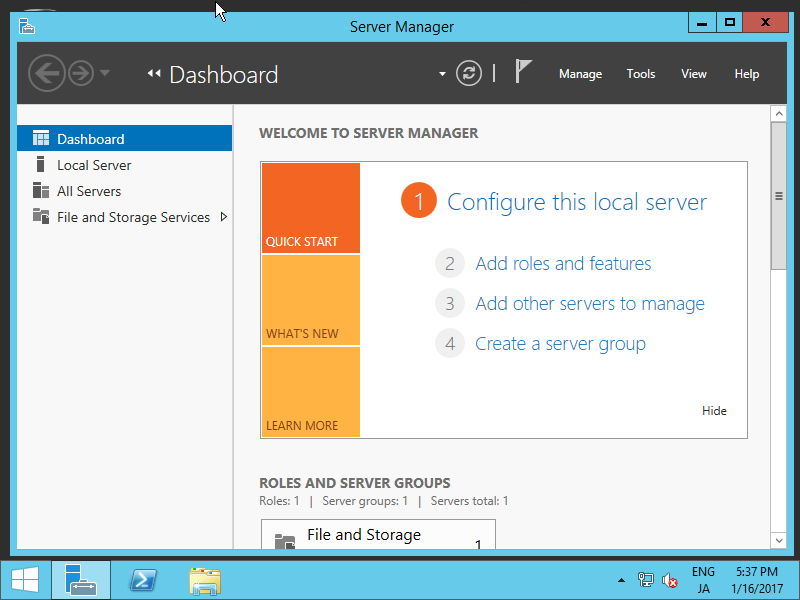Click Configure this local server
Image resolution: width=800 pixels, height=600 pixels.
coord(577,202)
